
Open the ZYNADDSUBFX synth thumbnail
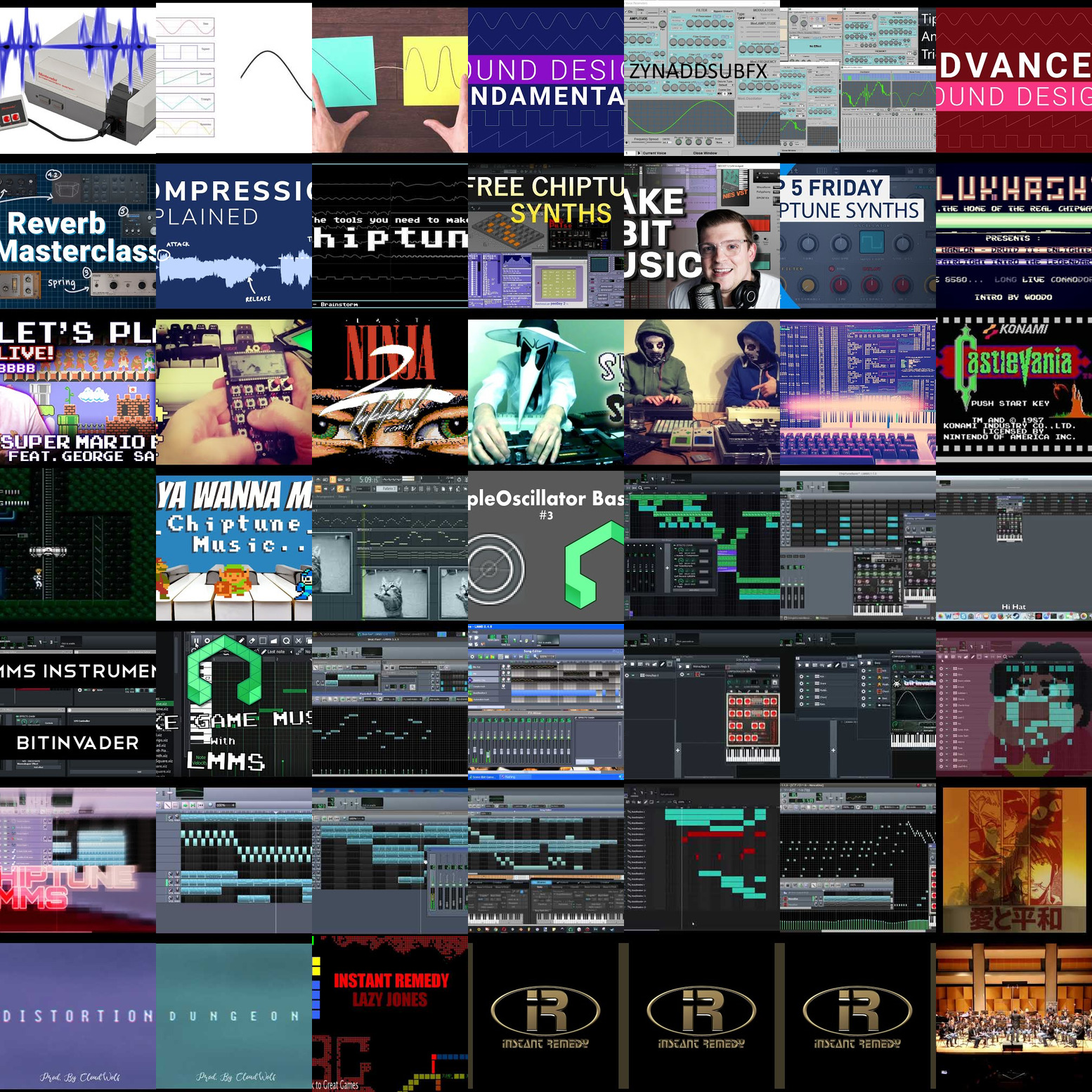pyautogui.click(x=702, y=78)
